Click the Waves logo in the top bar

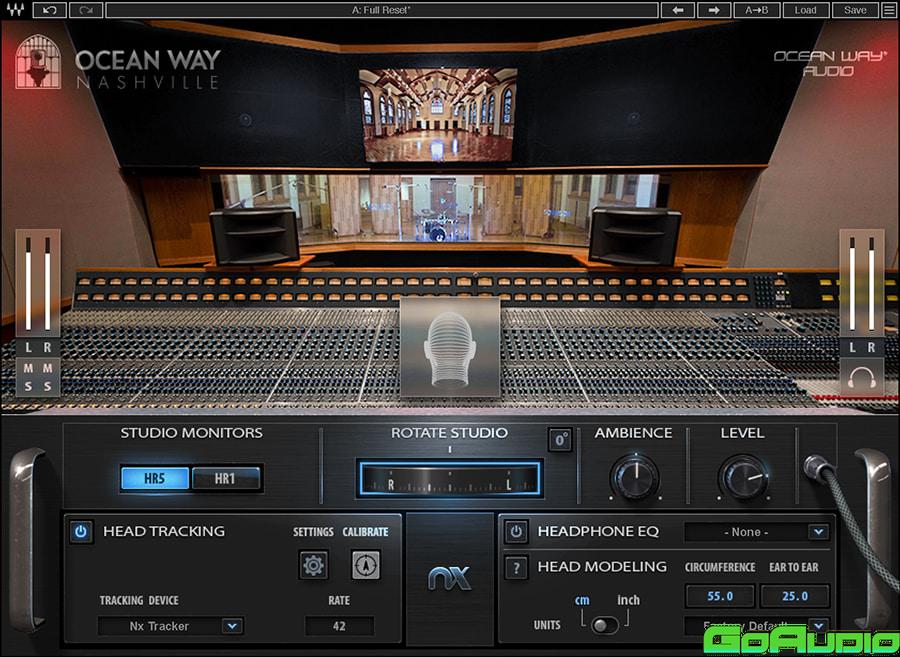pyautogui.click(x=15, y=10)
